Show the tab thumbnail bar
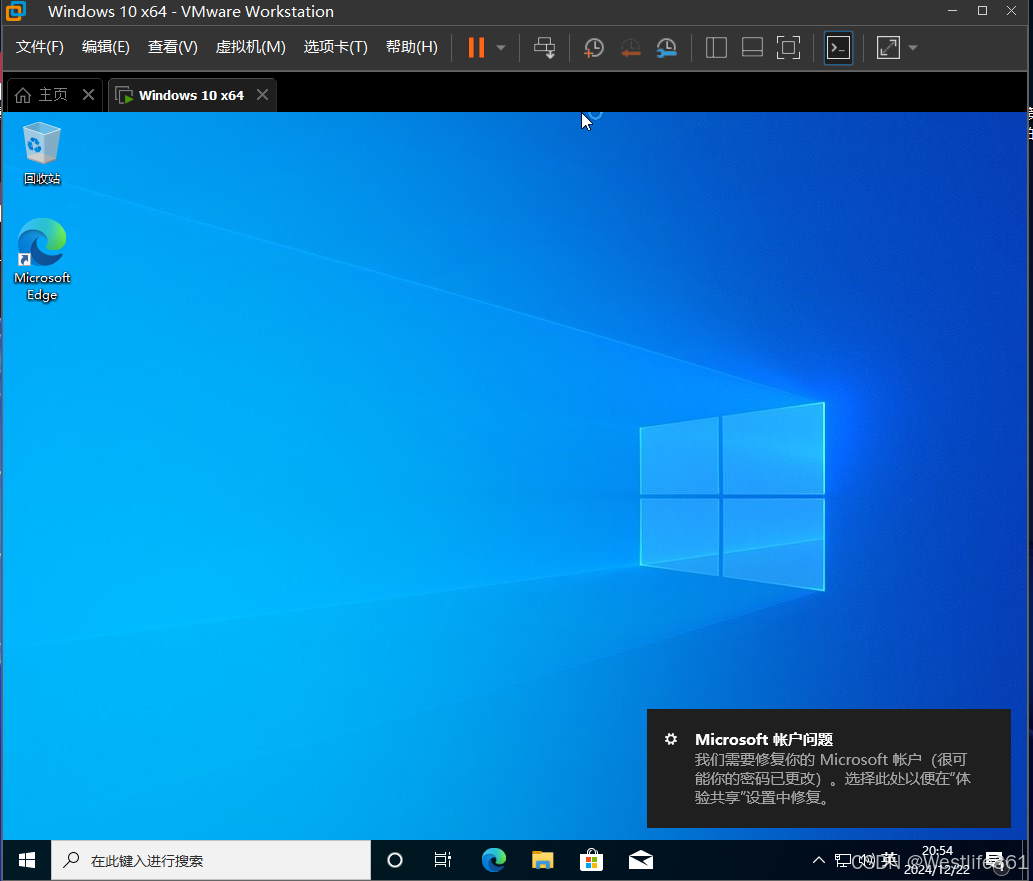The width and height of the screenshot is (1033, 881). (x=752, y=47)
